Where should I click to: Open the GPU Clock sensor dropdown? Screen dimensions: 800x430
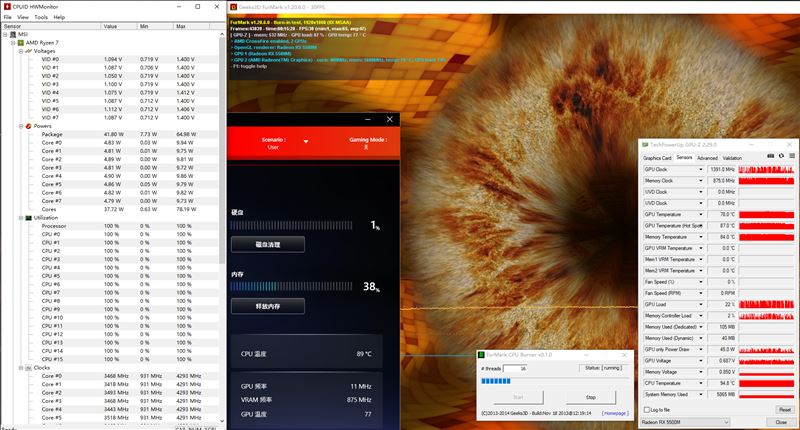(701, 169)
